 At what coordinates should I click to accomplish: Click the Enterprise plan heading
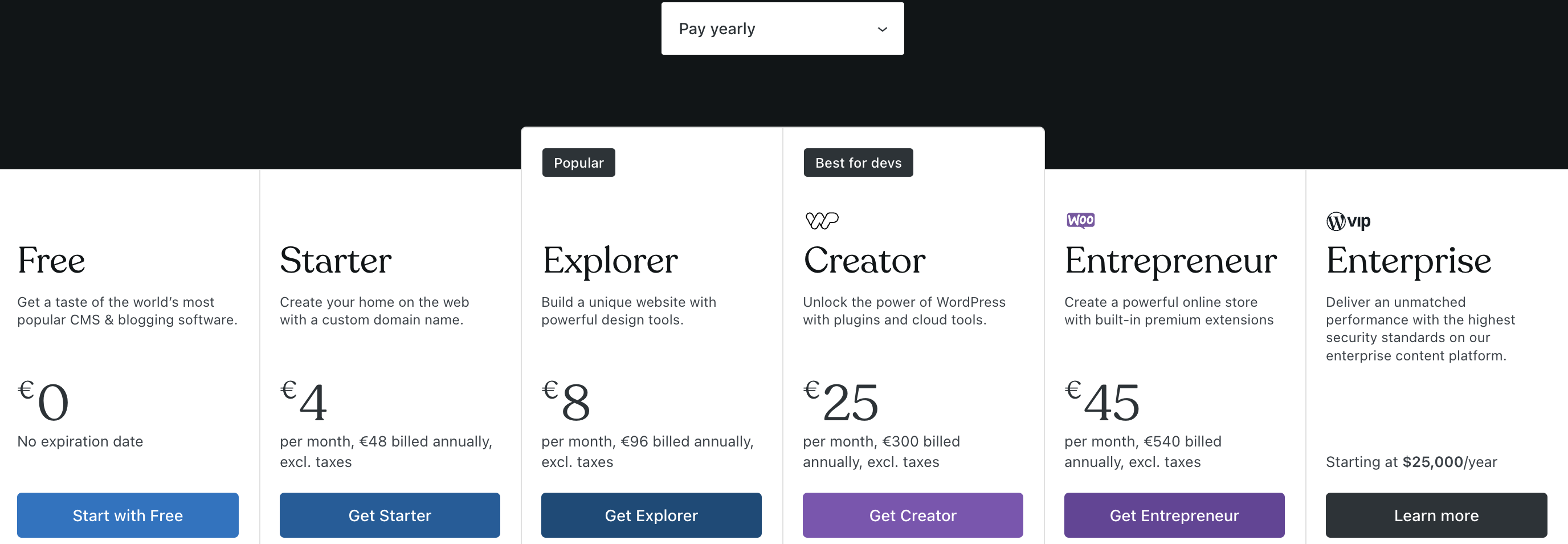1408,261
